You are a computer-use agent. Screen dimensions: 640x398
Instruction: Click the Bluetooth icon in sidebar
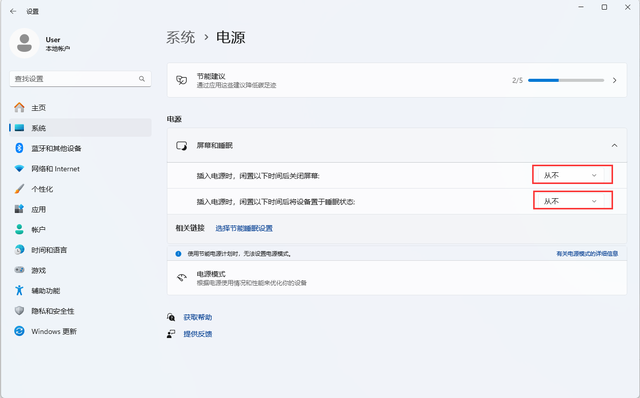click(x=19, y=148)
